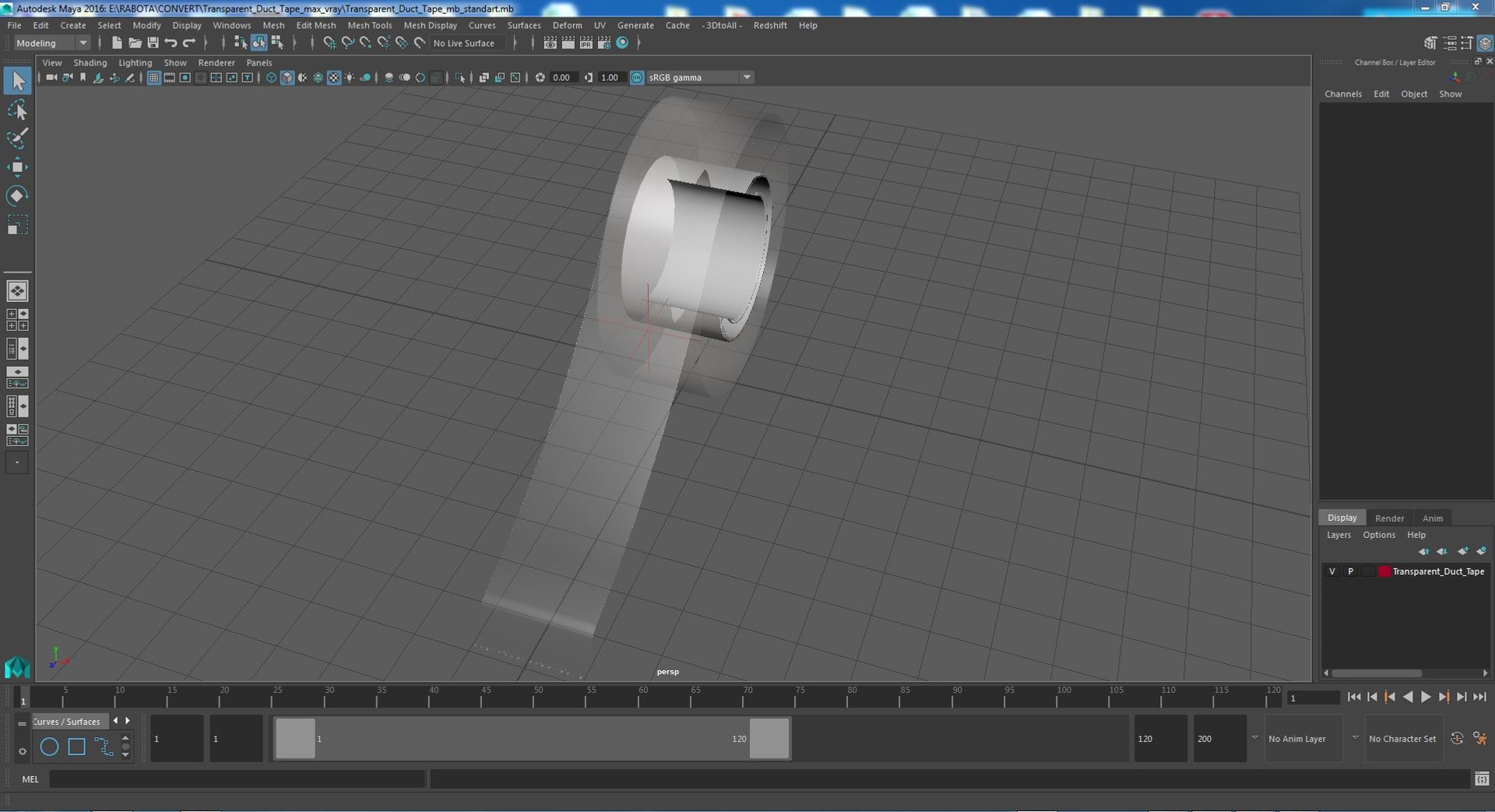
Task: Select by hierarchy mode icon
Action: (241, 43)
